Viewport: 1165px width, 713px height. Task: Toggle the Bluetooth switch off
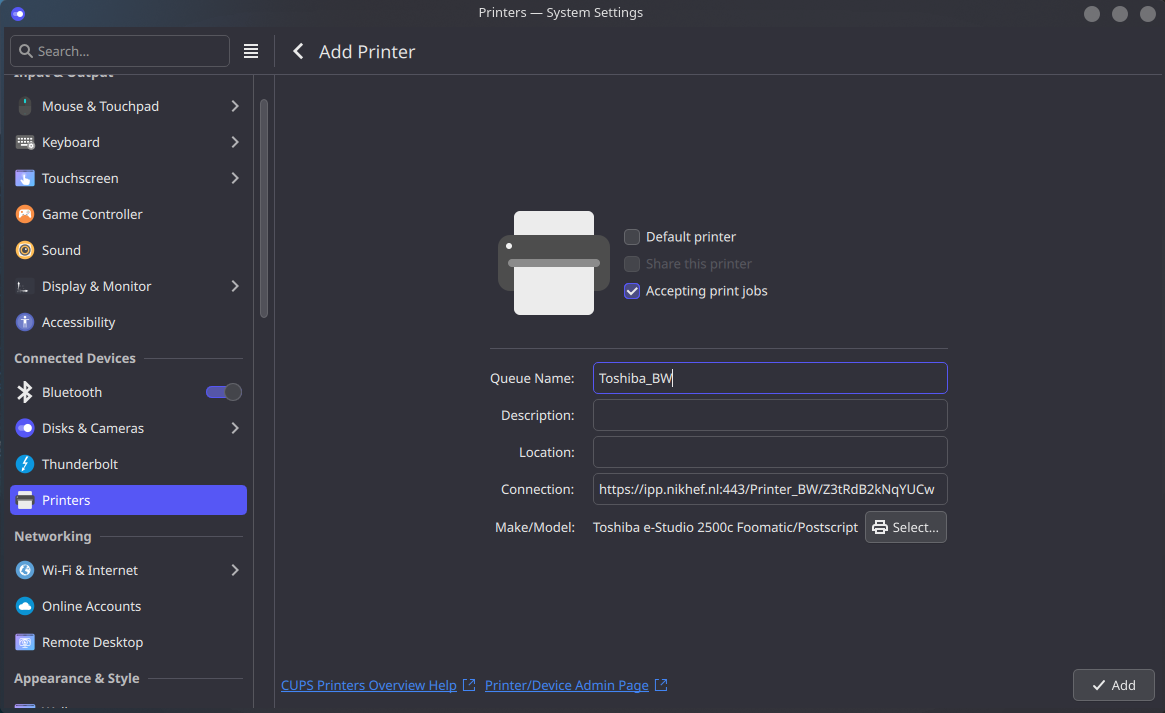pyautogui.click(x=224, y=392)
